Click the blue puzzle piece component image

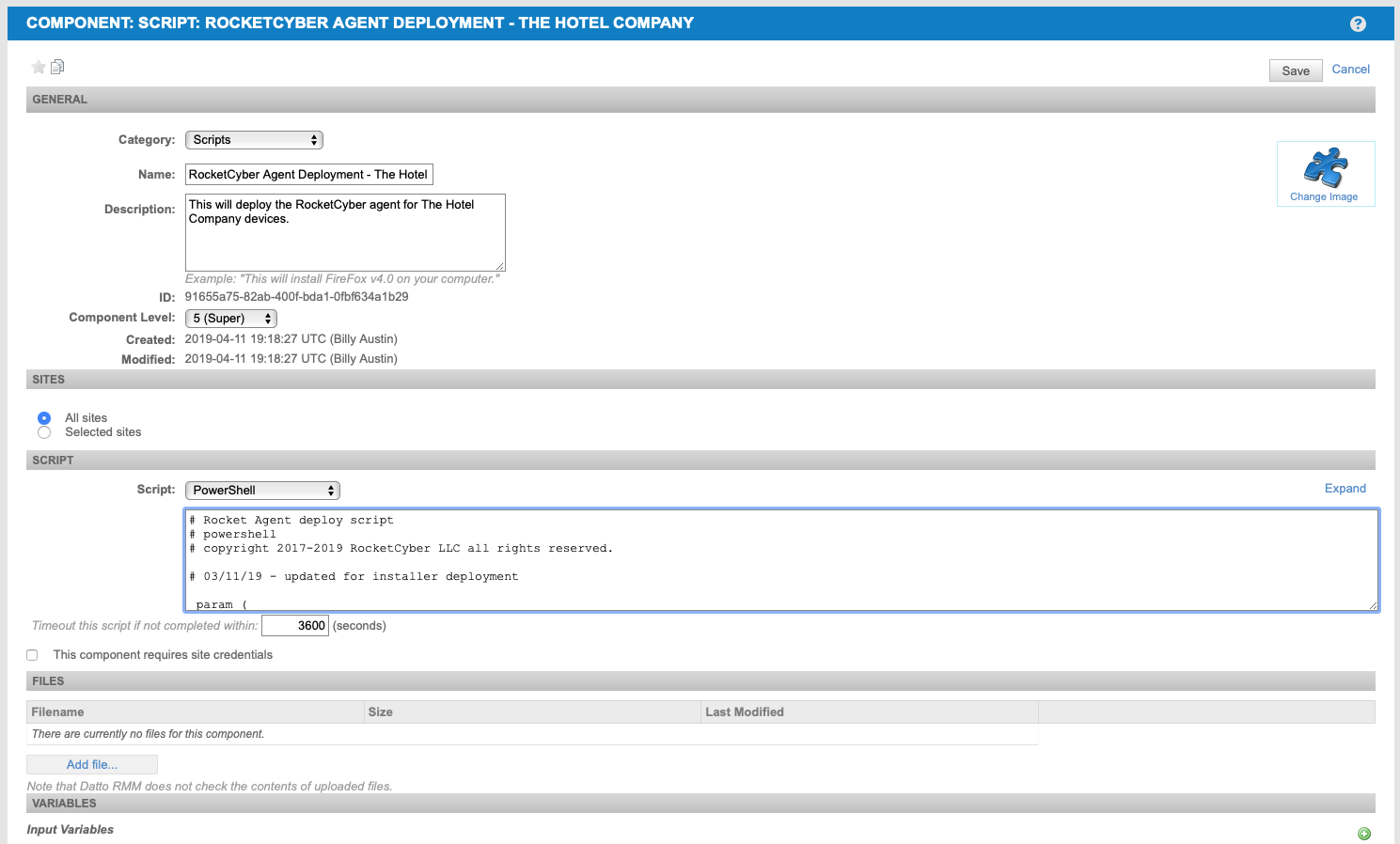1326,167
